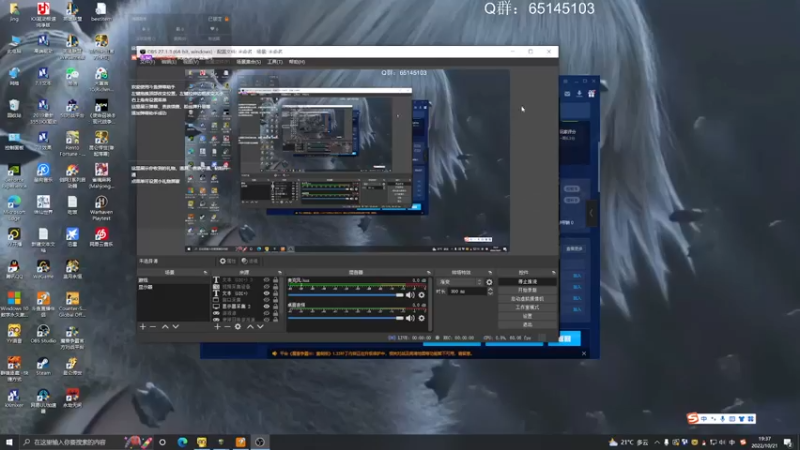Open the scene transition type dropdown
Image resolution: width=800 pixels, height=450 pixels.
coord(459,282)
